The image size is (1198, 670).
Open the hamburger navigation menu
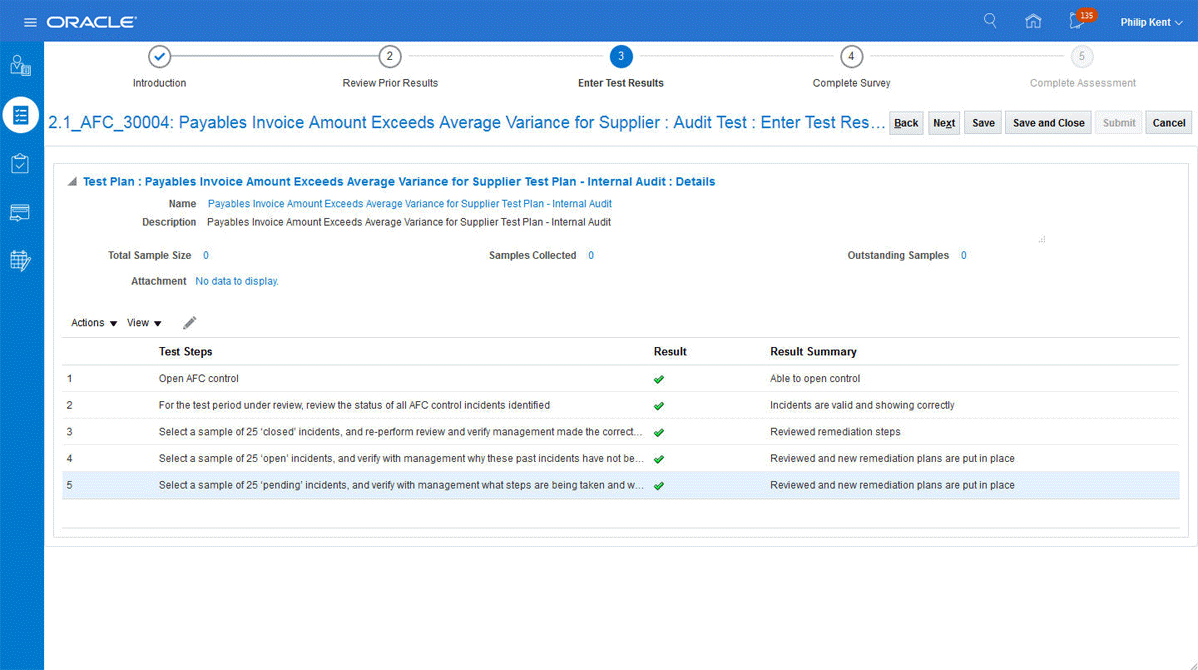coord(30,22)
